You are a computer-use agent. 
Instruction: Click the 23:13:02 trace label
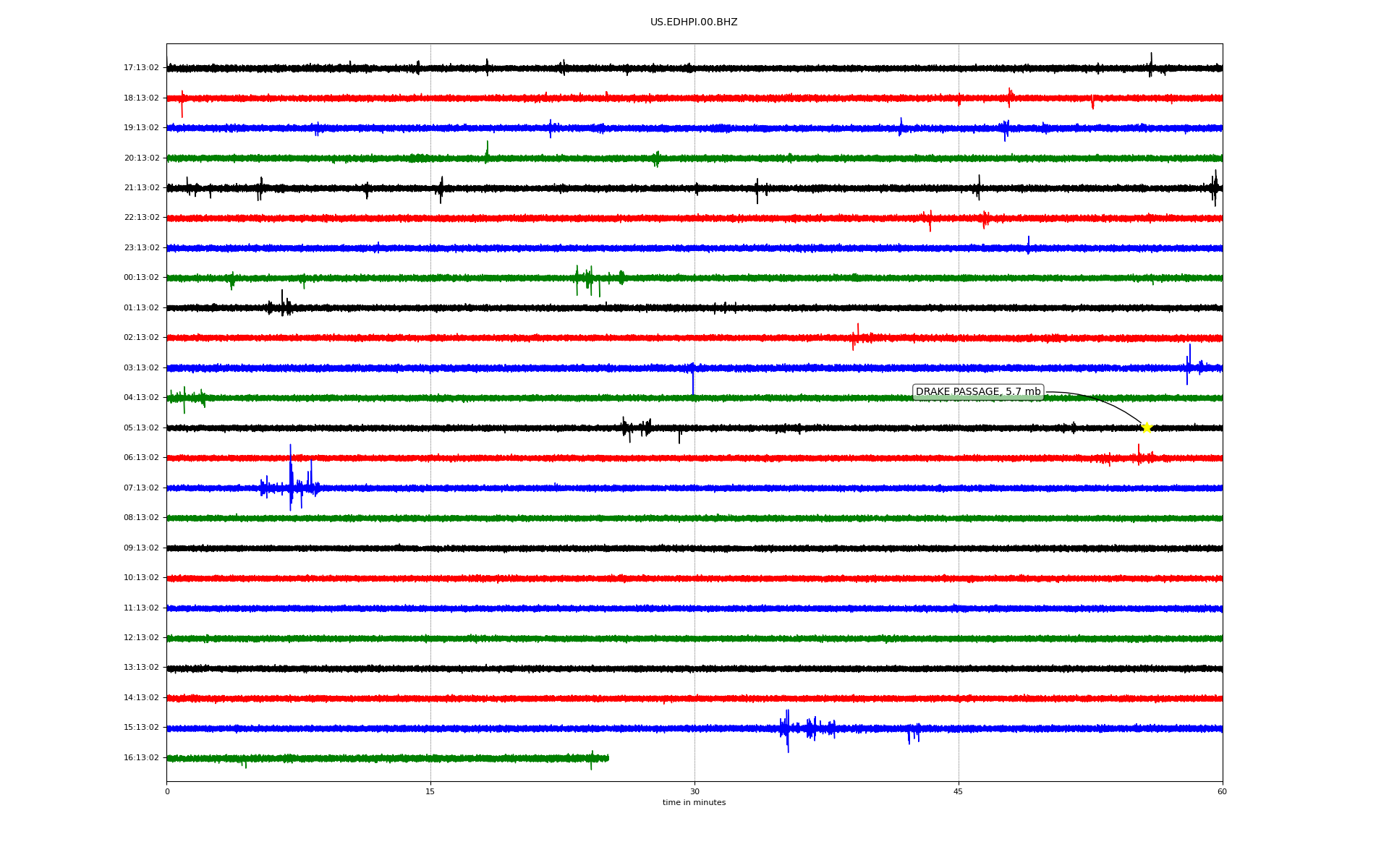[141, 248]
